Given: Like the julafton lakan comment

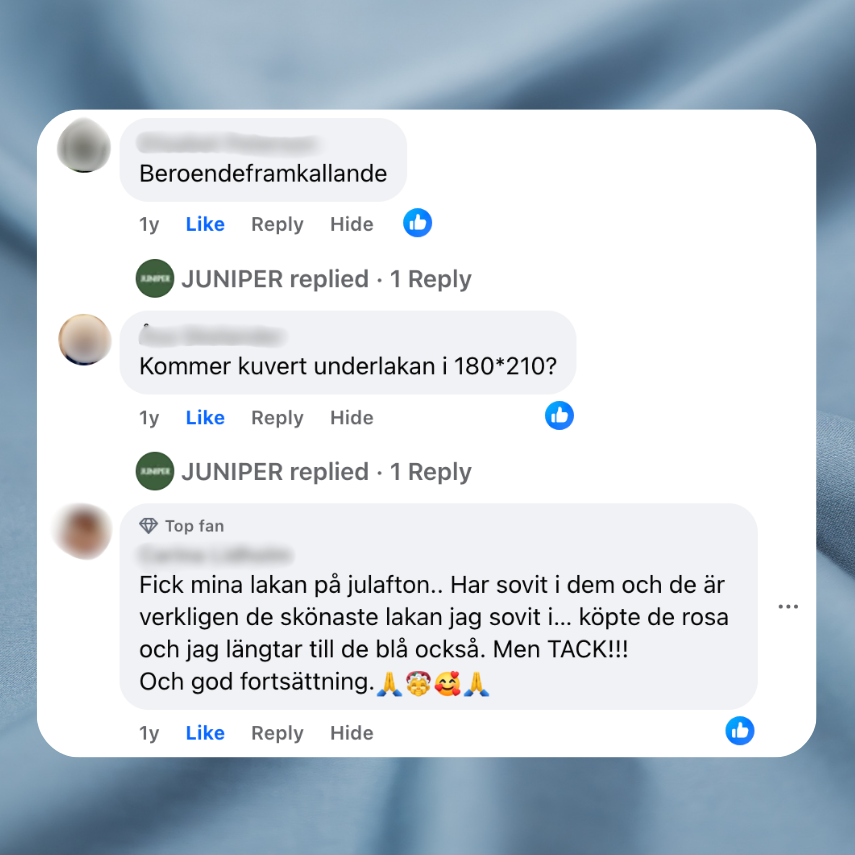Looking at the screenshot, I should pos(205,733).
